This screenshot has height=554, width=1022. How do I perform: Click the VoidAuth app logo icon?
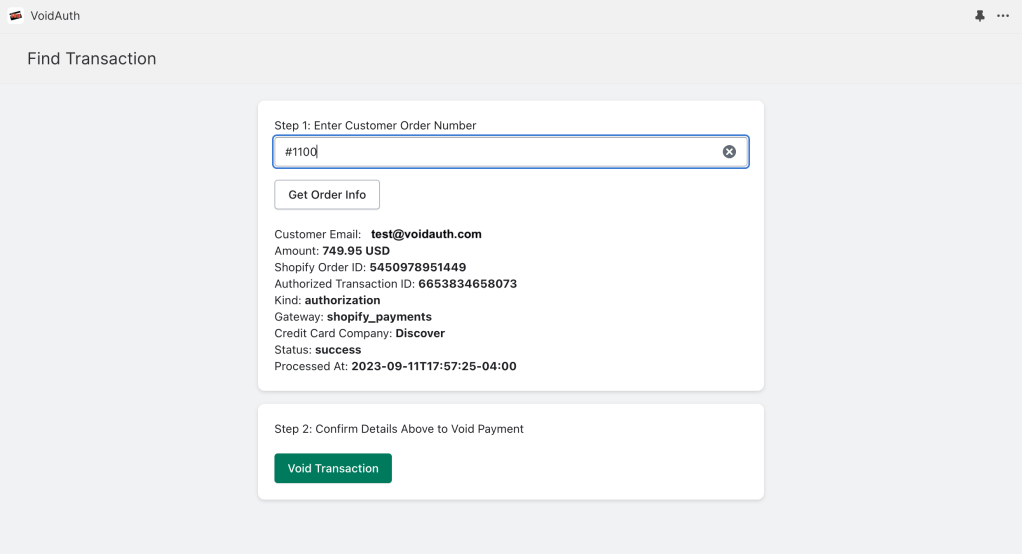pyautogui.click(x=16, y=16)
